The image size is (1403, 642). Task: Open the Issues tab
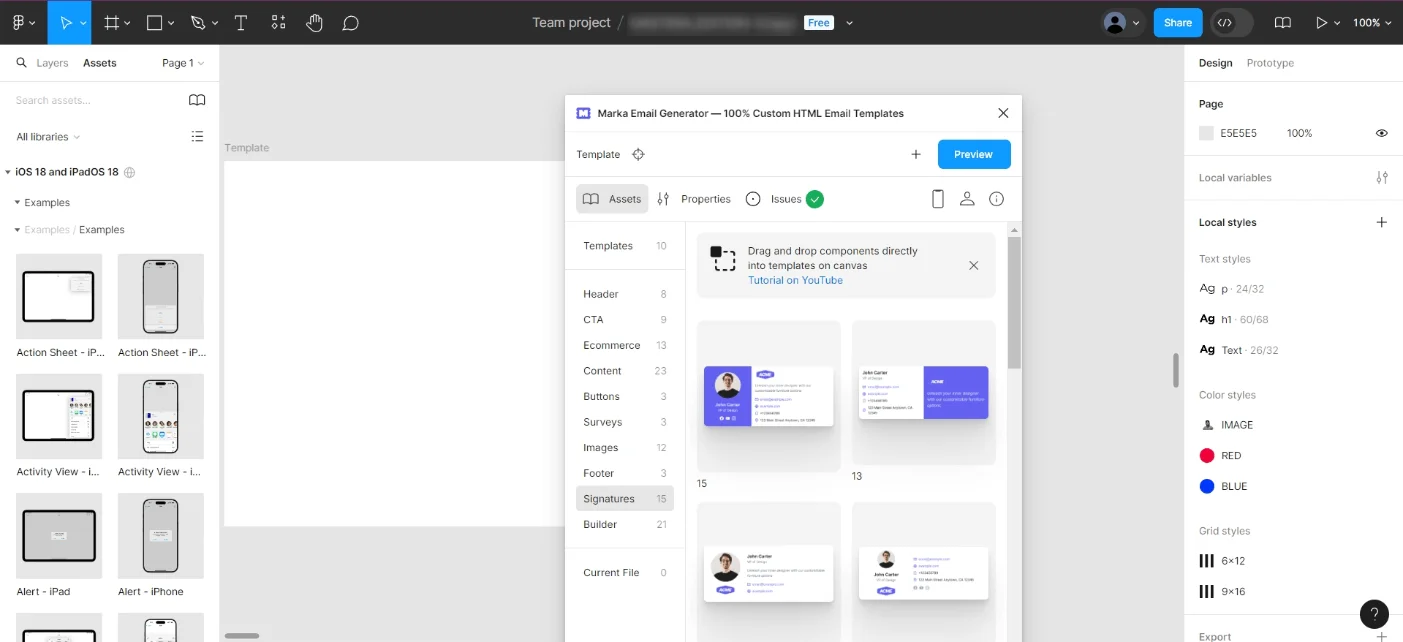point(784,199)
